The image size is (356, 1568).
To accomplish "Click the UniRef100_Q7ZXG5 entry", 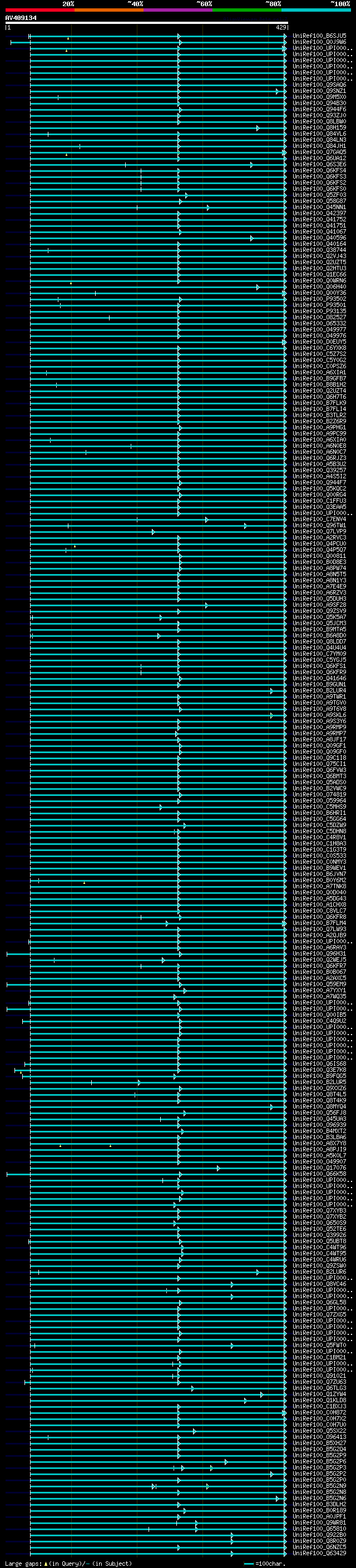I will click(319, 1314).
